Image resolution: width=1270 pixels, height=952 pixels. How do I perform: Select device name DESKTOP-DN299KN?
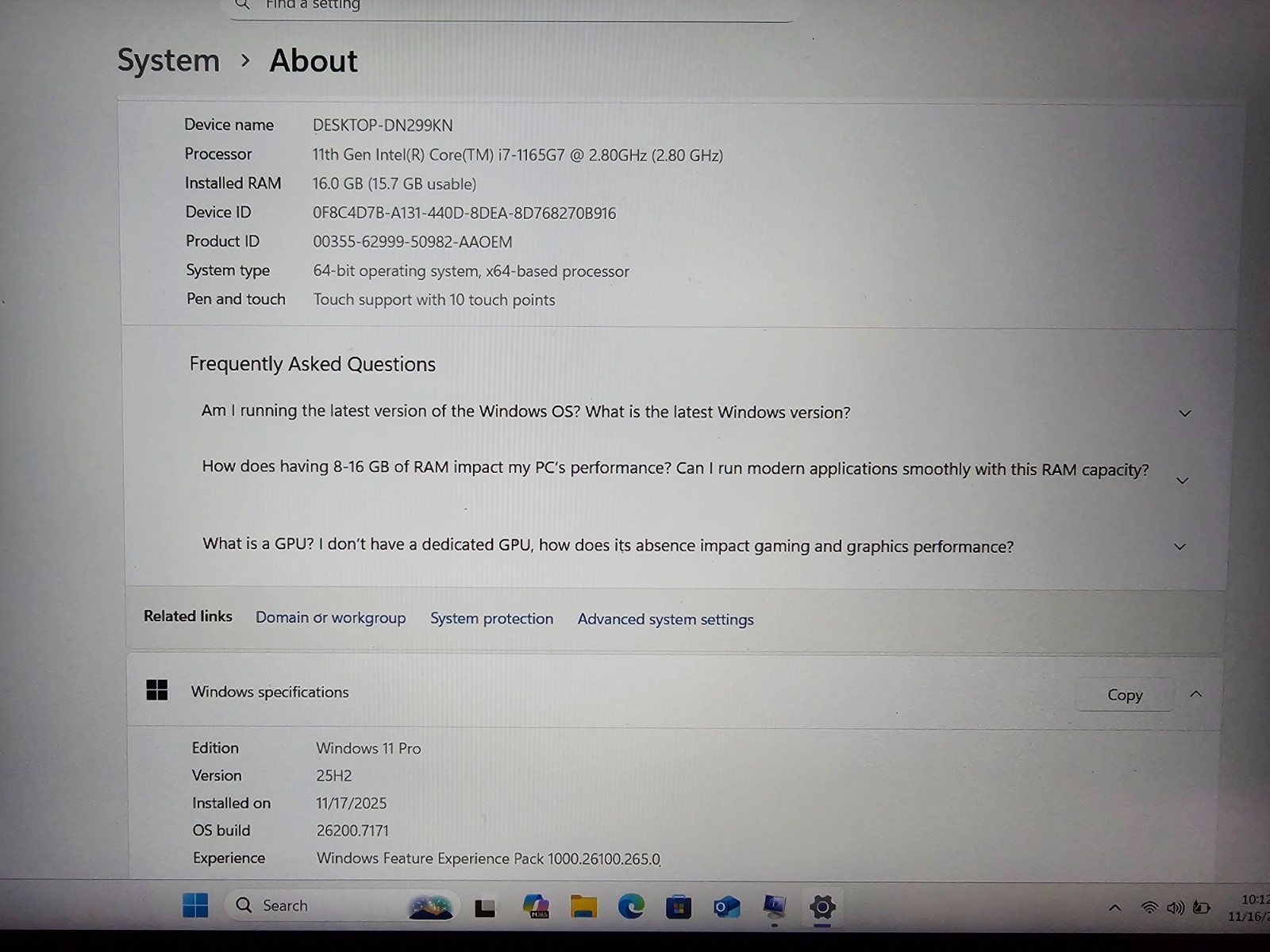383,125
